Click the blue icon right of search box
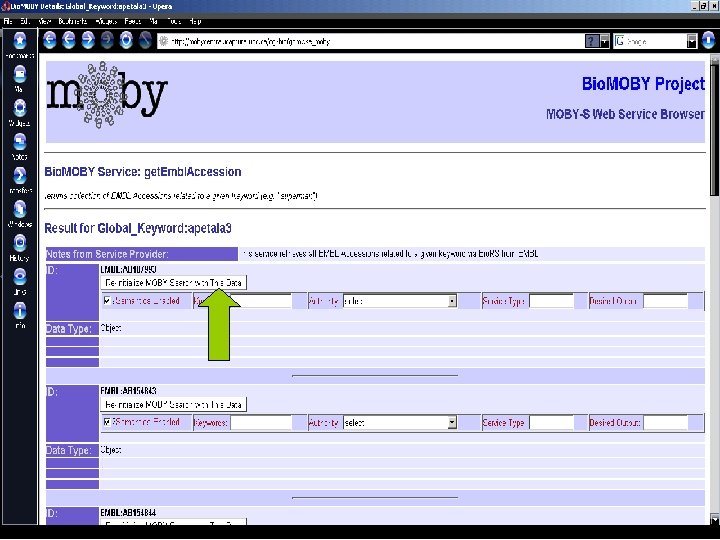The width and height of the screenshot is (720, 540). 709,41
